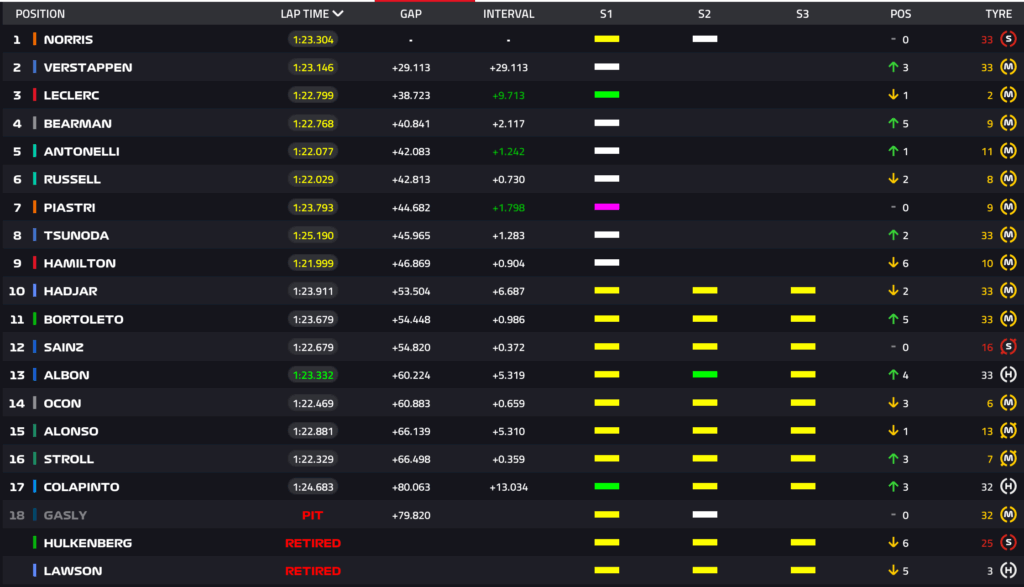
Task: Click the PIT status for Gasly
Action: 312,515
